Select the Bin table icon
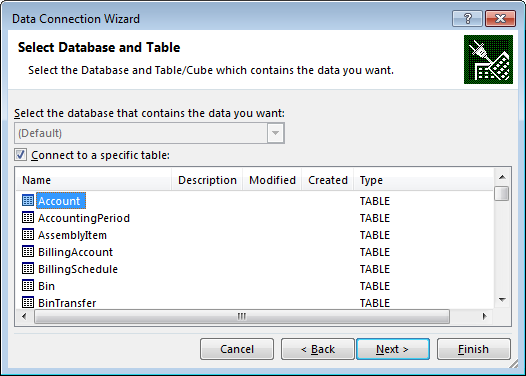Image resolution: width=526 pixels, height=376 pixels. pos(28,286)
